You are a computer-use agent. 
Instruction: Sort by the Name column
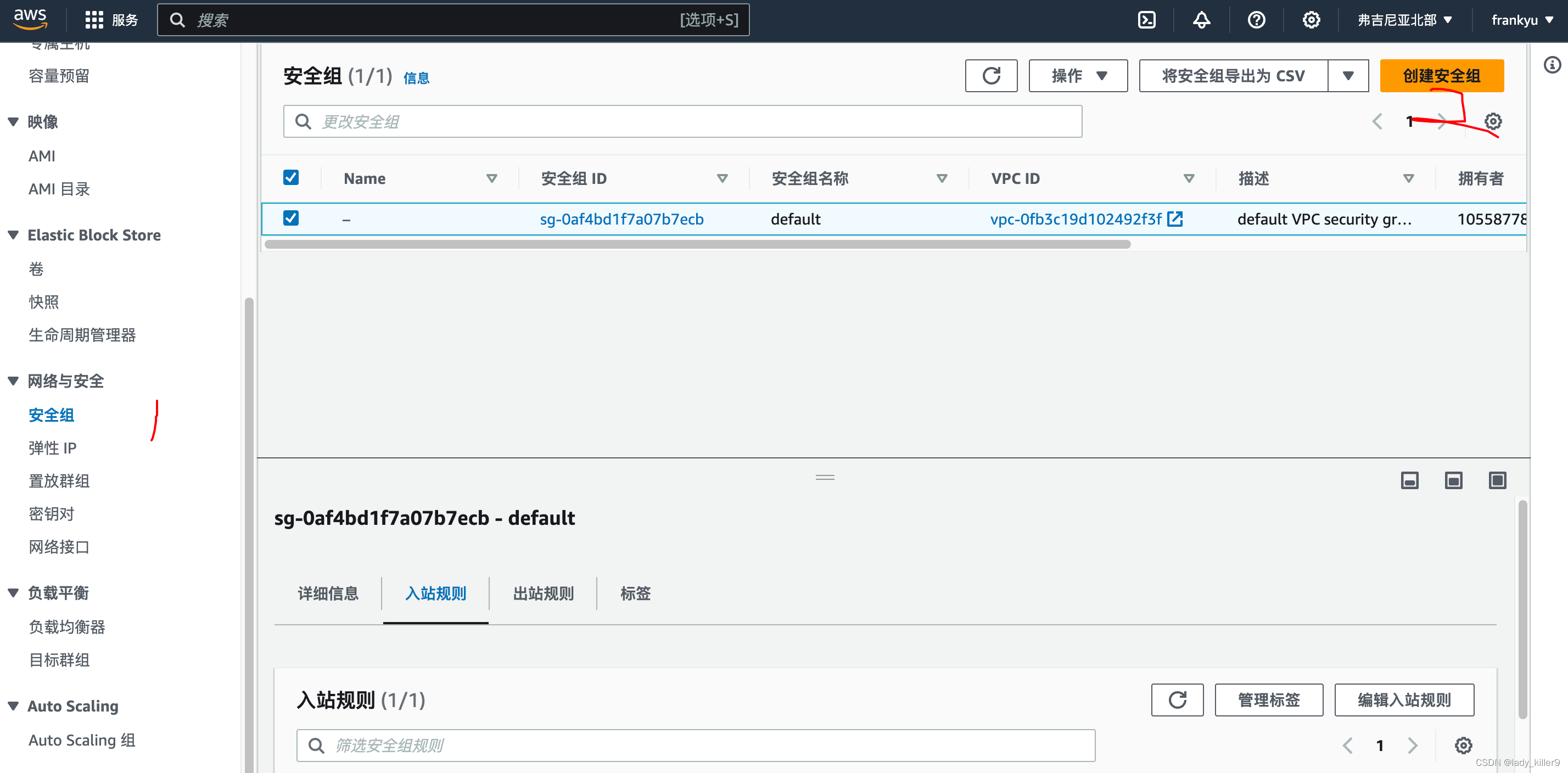(x=491, y=178)
